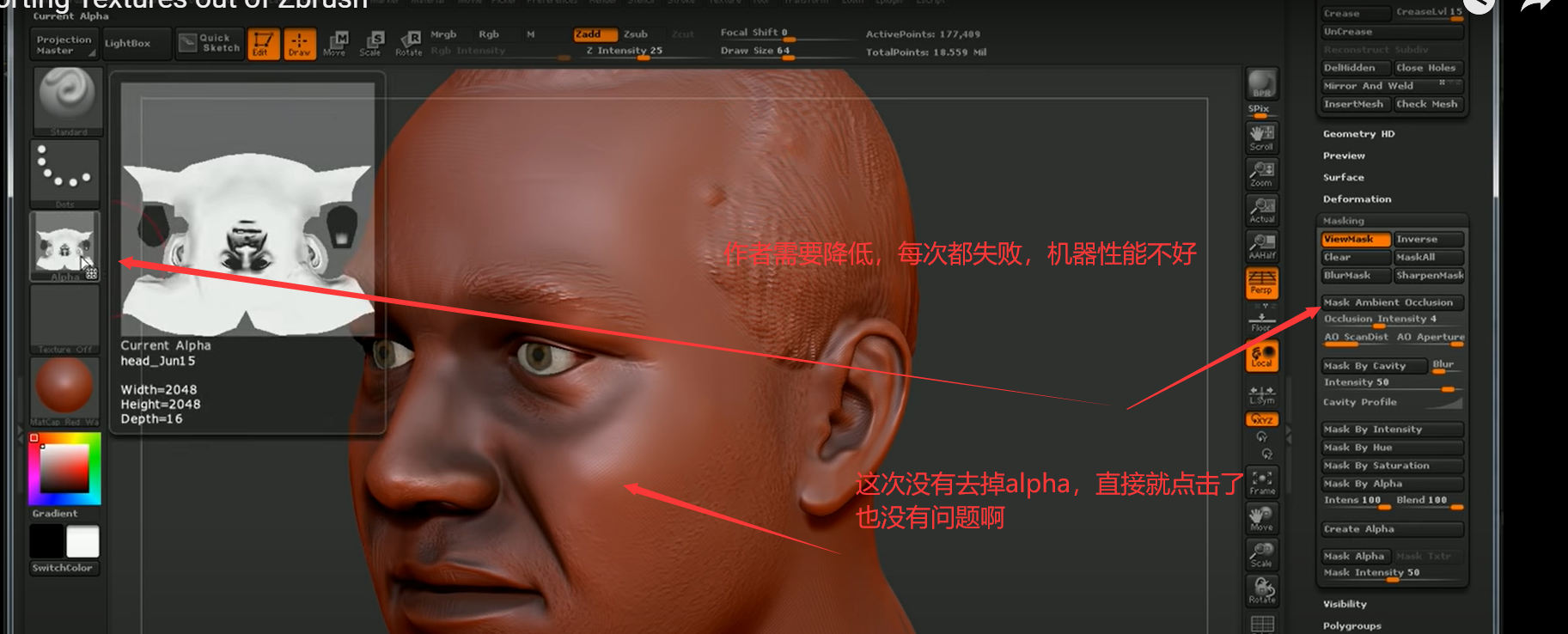Click the Clear mask button
1568x634 pixels.
(1356, 257)
